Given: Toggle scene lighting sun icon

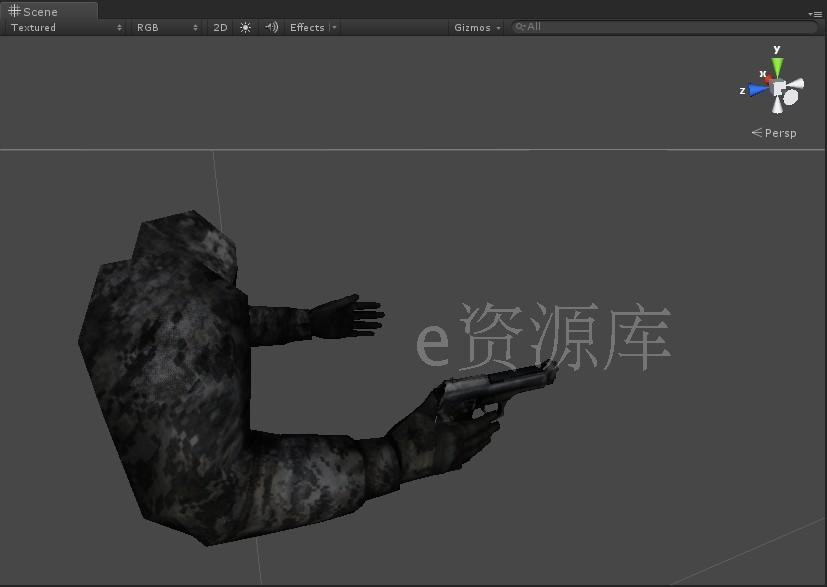Looking at the screenshot, I should (x=245, y=27).
